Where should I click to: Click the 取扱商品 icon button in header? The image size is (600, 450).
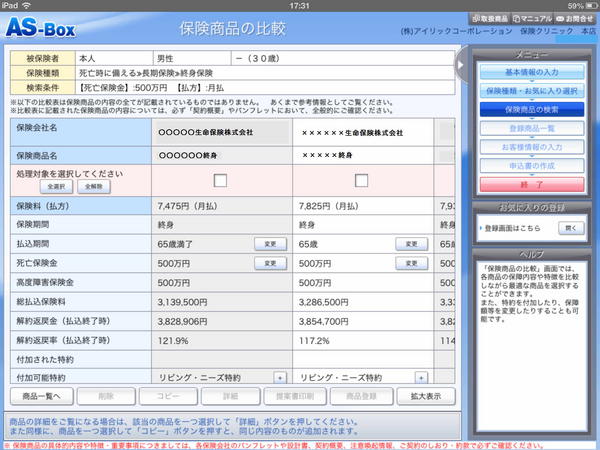pyautogui.click(x=481, y=19)
